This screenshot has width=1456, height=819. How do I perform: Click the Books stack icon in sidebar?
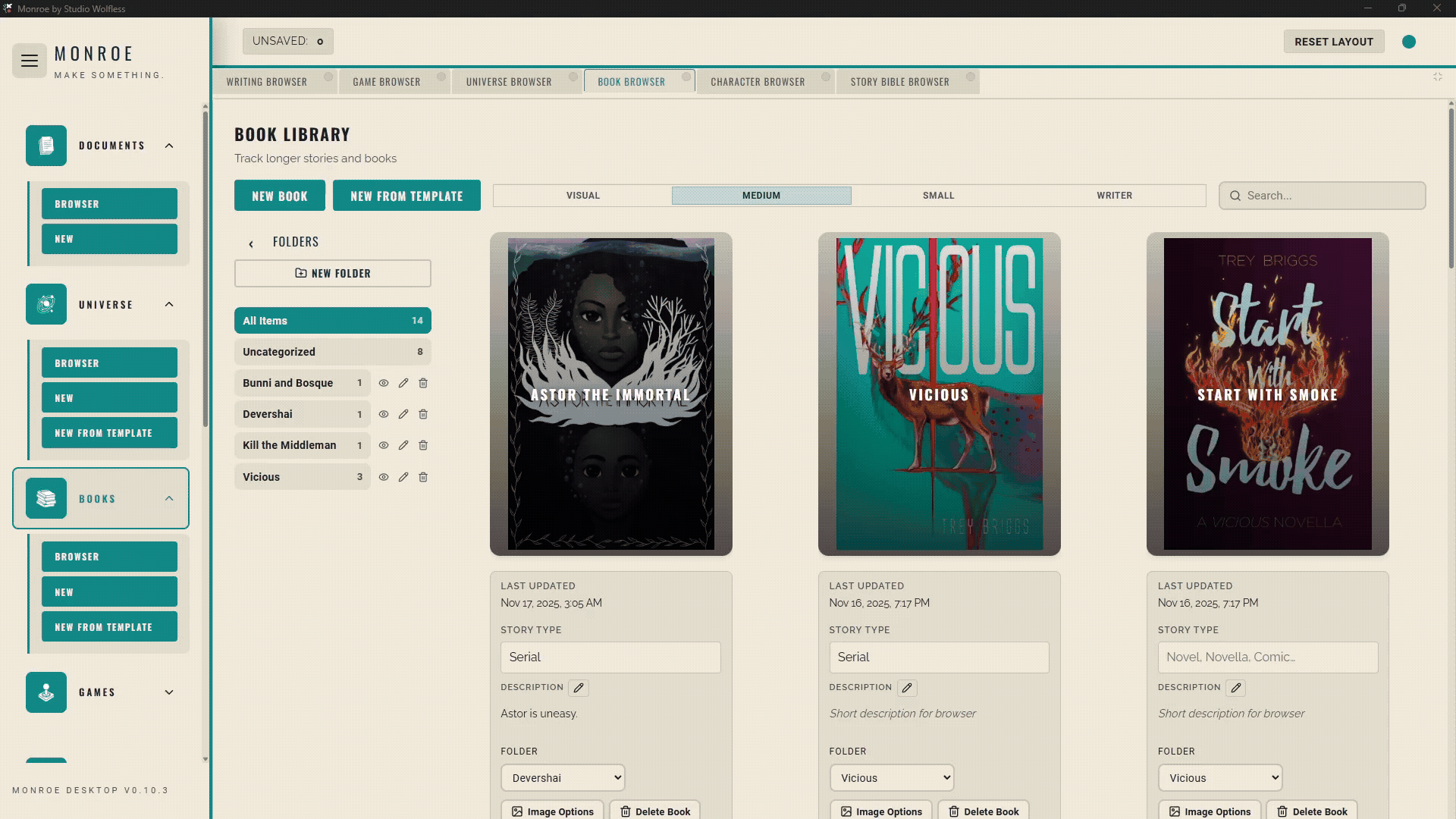[45, 498]
